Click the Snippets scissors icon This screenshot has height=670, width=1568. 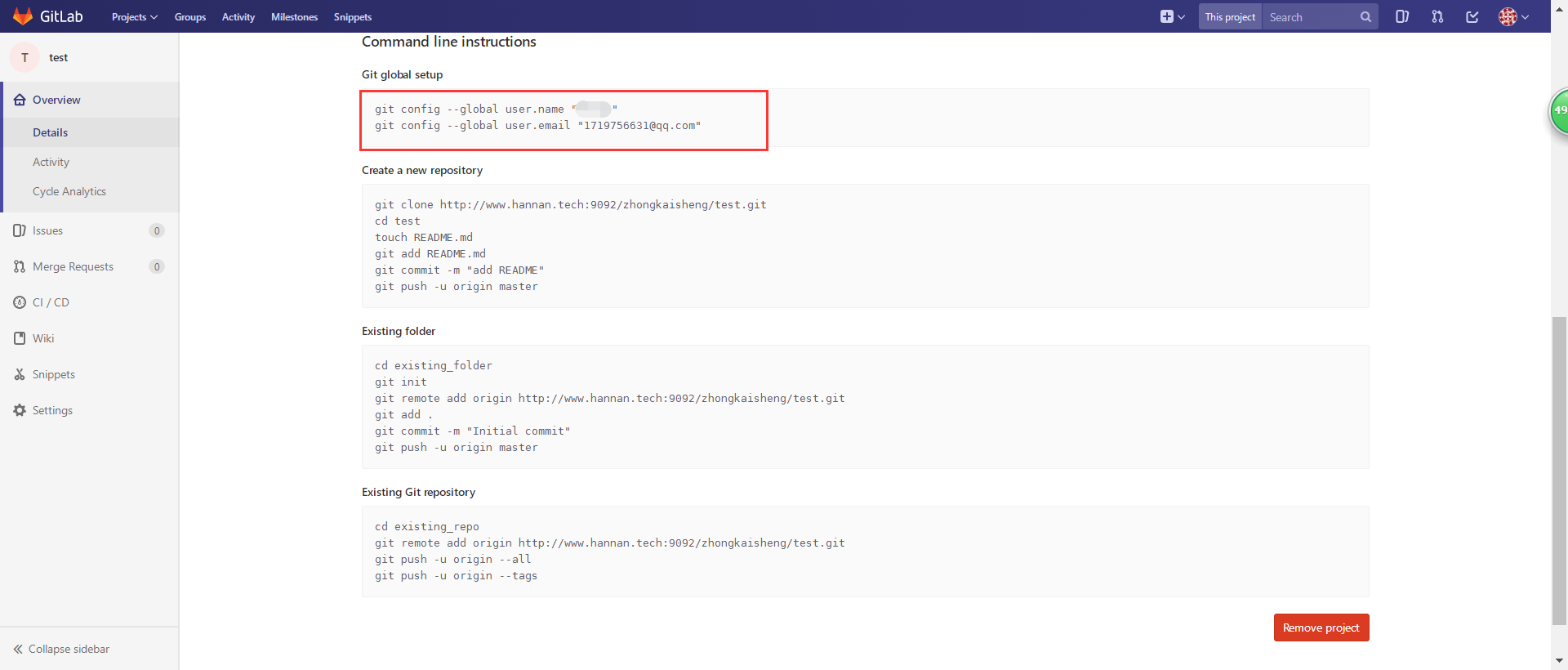20,374
